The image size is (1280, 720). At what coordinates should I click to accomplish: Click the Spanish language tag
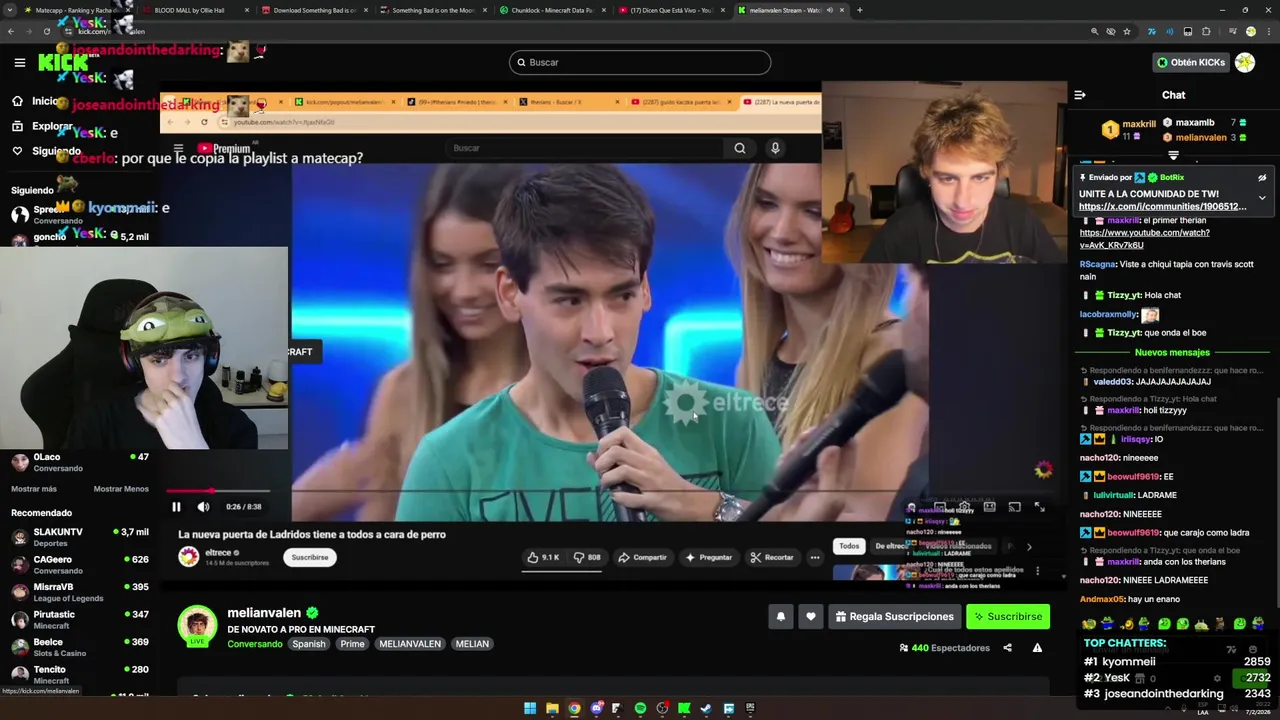click(x=309, y=644)
